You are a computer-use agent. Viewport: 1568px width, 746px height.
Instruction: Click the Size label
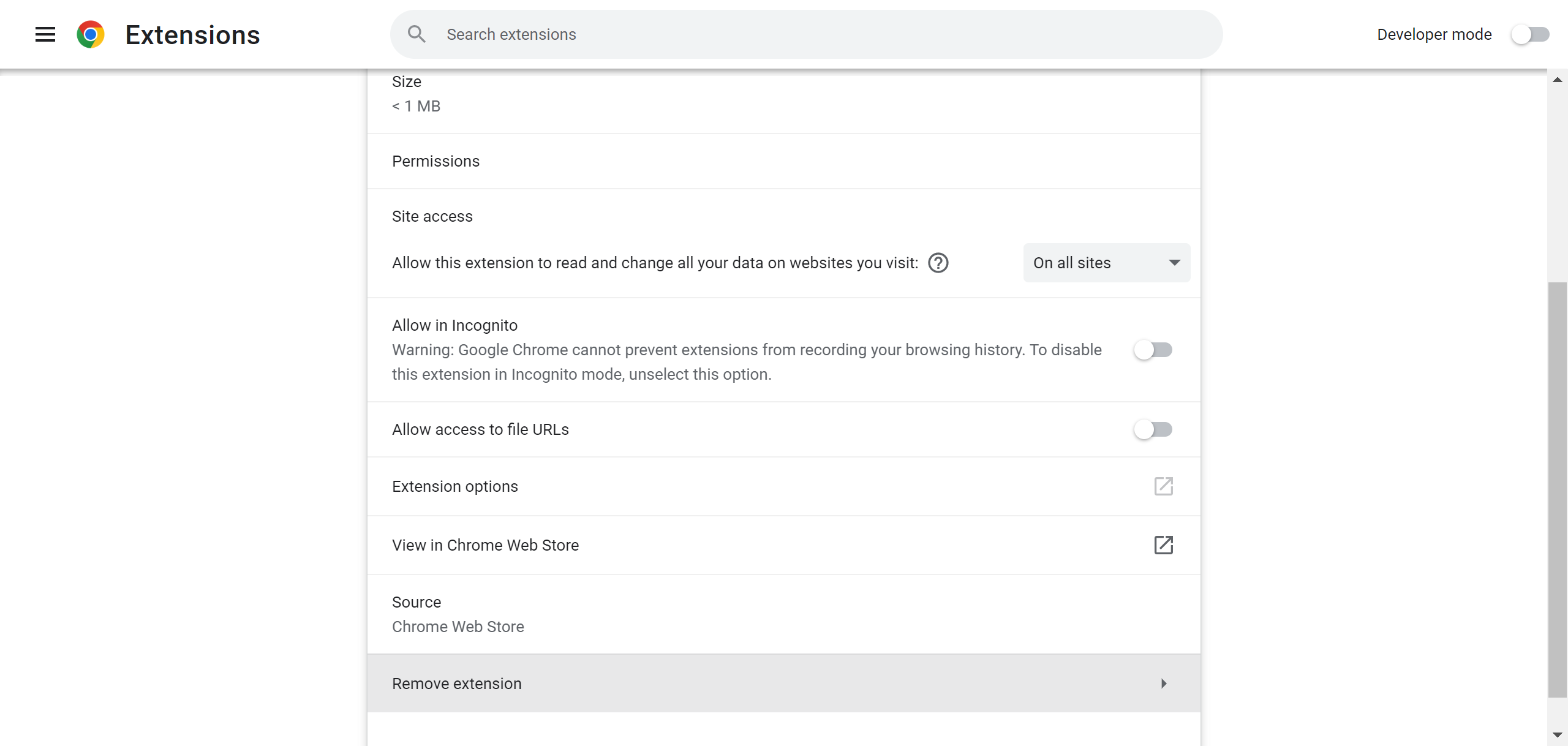(407, 81)
